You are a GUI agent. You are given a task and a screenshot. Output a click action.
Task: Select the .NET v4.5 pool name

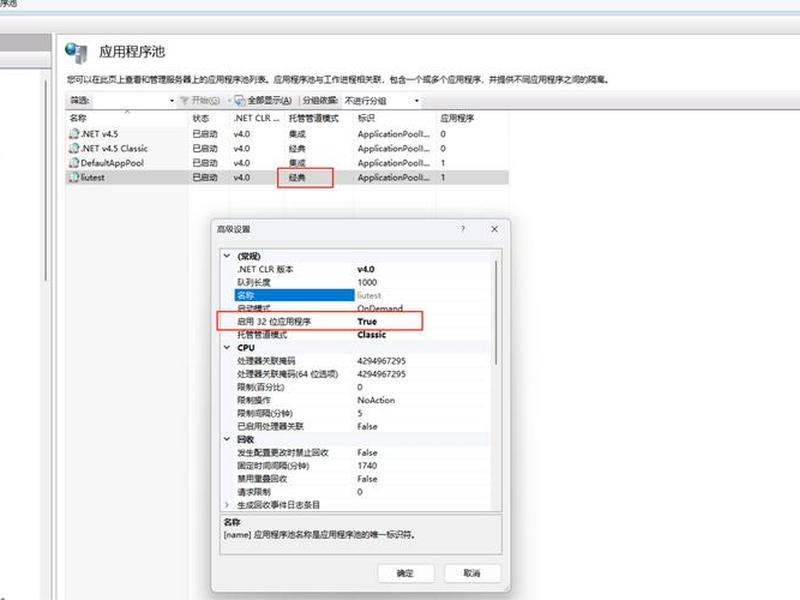[99, 134]
